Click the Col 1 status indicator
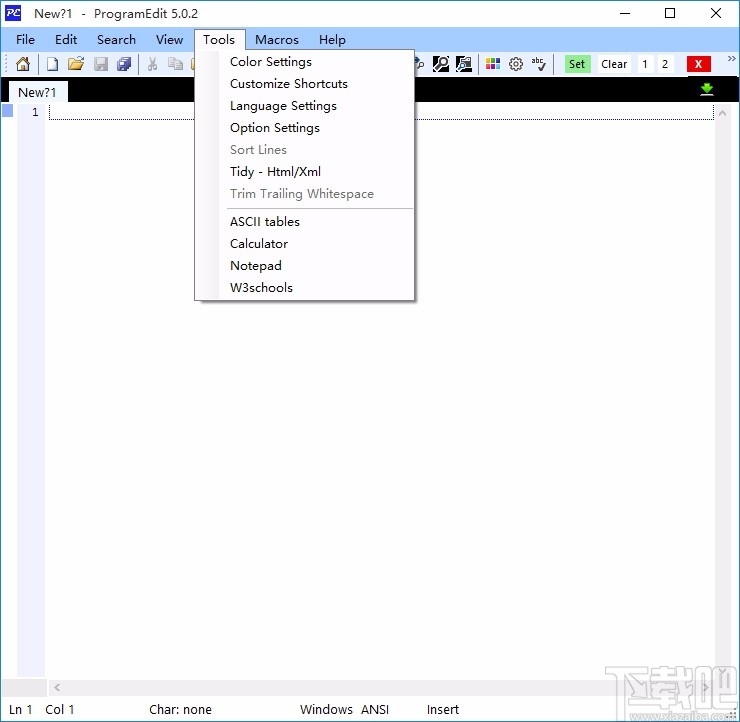The image size is (740, 722). 59,709
